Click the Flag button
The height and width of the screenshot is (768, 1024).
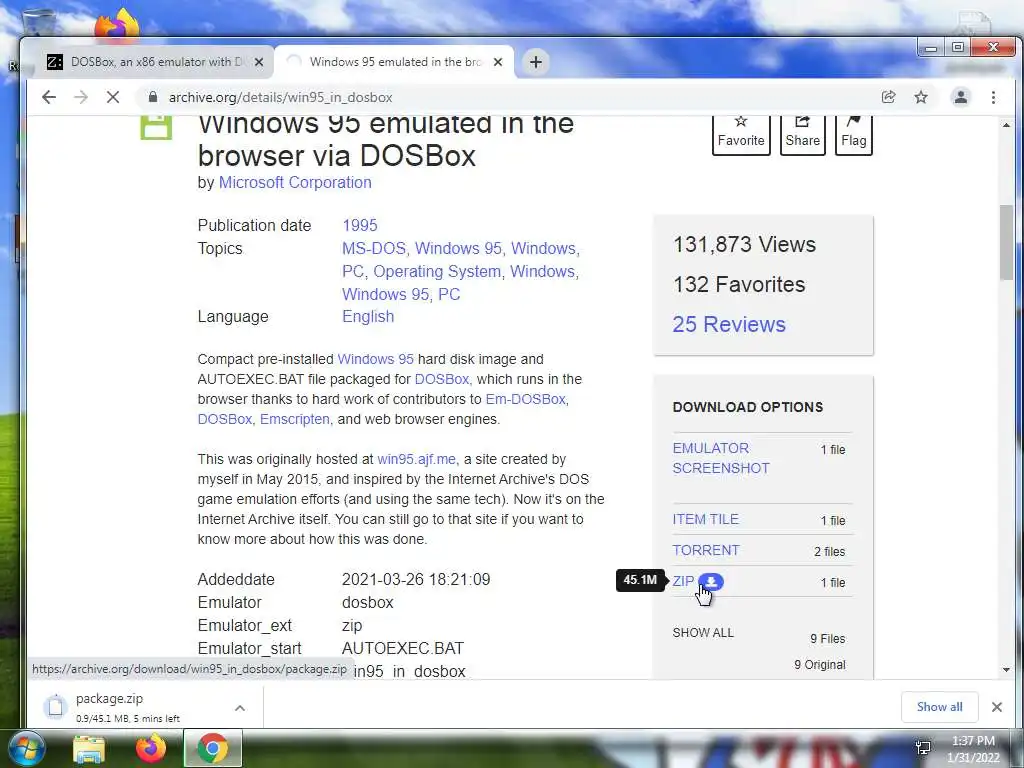[854, 134]
